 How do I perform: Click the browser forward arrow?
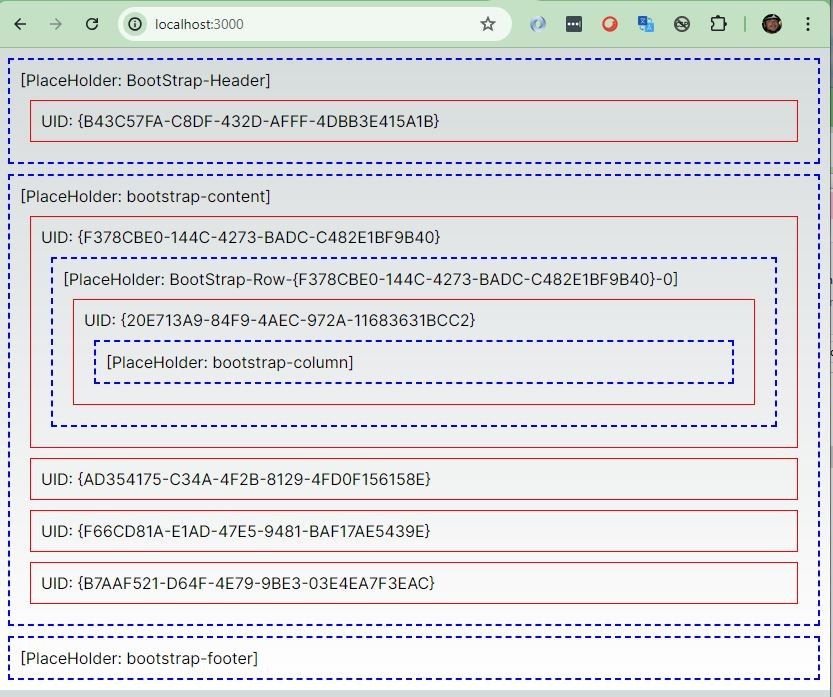pos(56,24)
